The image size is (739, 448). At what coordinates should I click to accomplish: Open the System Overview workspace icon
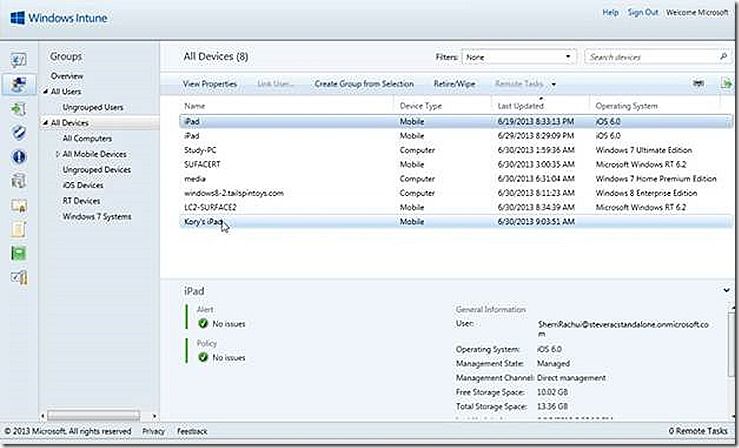19,60
